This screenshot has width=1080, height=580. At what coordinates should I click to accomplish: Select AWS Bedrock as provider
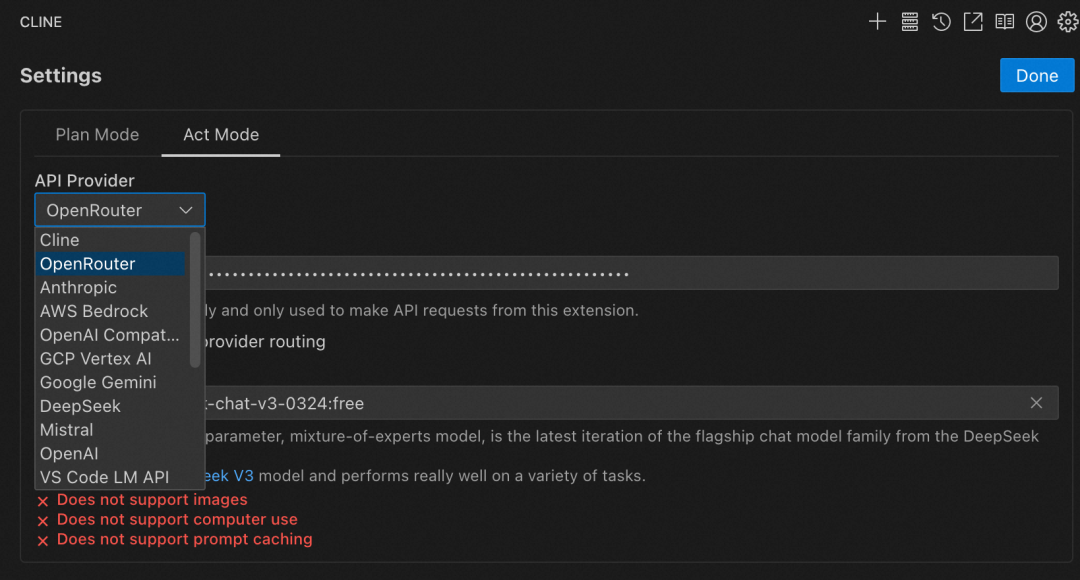94,311
